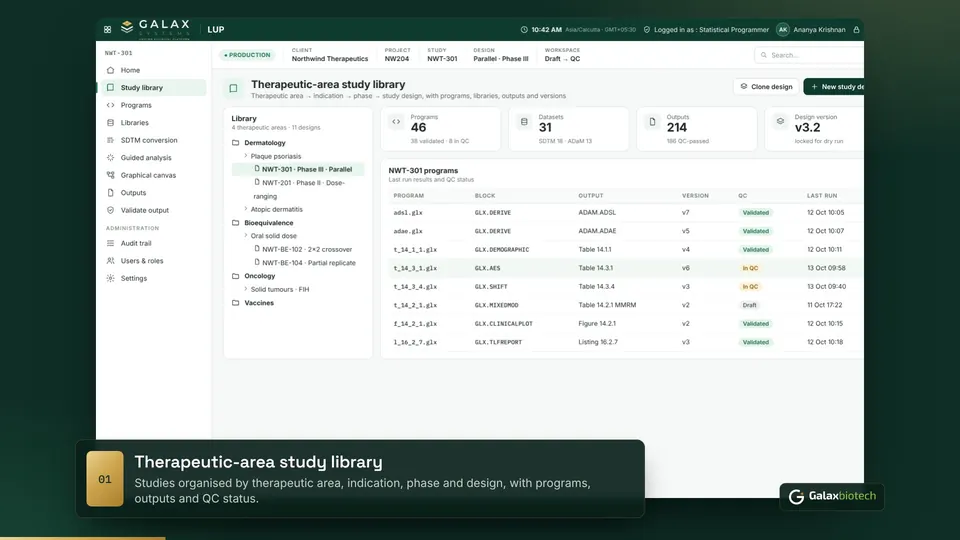Click the Libraries database sidebar icon
The image size is (960, 540).
[110, 122]
